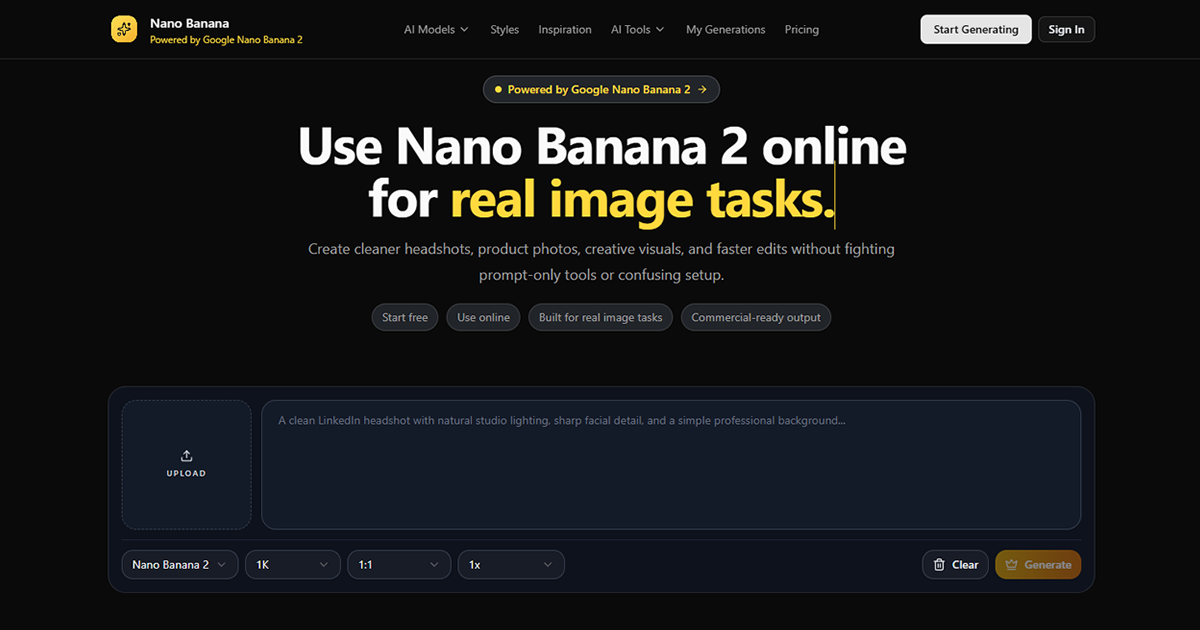Open the Styles page
The image size is (1200, 630).
(504, 29)
